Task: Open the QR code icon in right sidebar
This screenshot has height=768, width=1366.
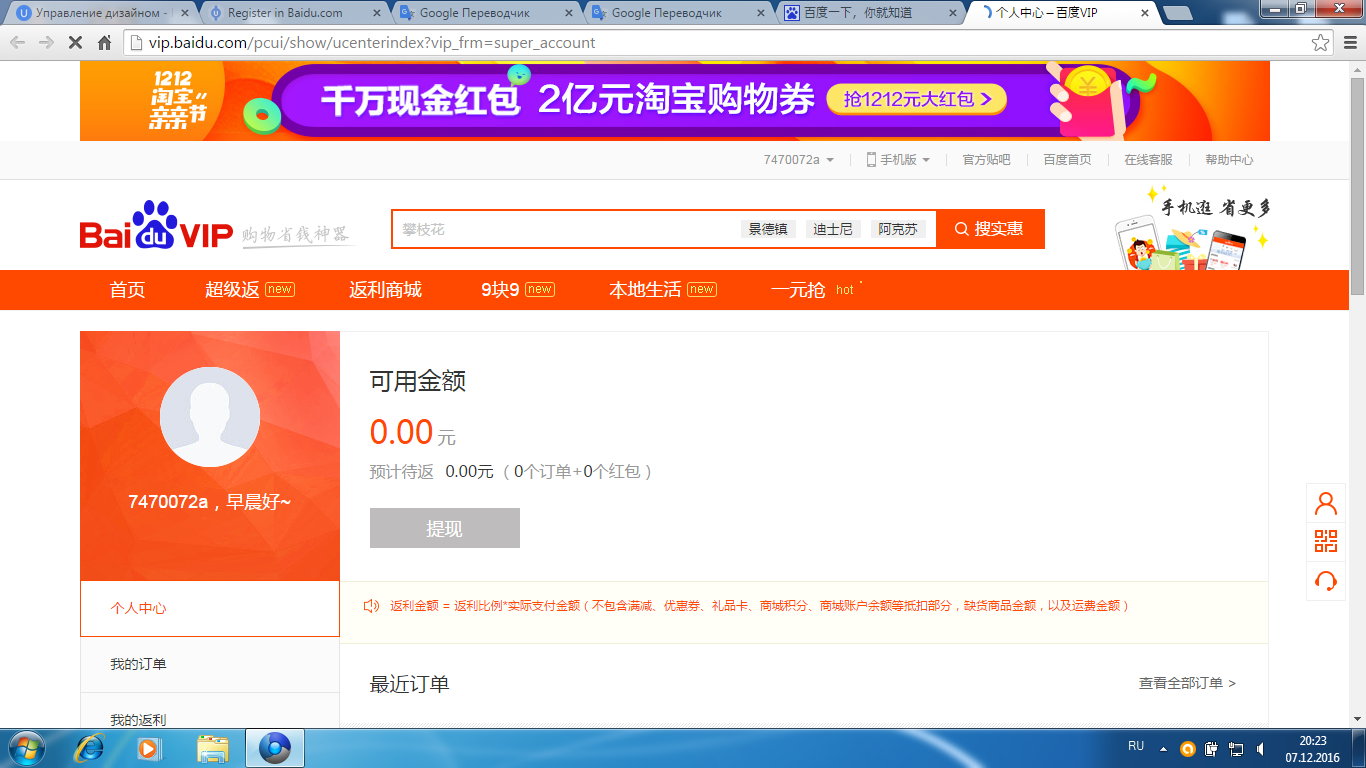Action: [1326, 542]
